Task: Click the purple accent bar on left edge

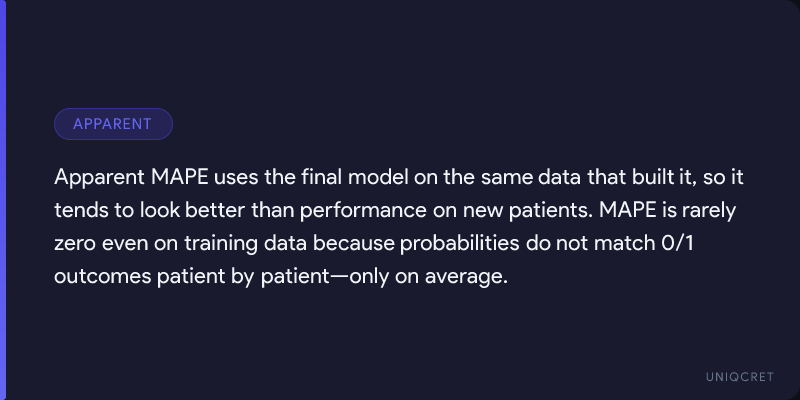Action: point(3,200)
